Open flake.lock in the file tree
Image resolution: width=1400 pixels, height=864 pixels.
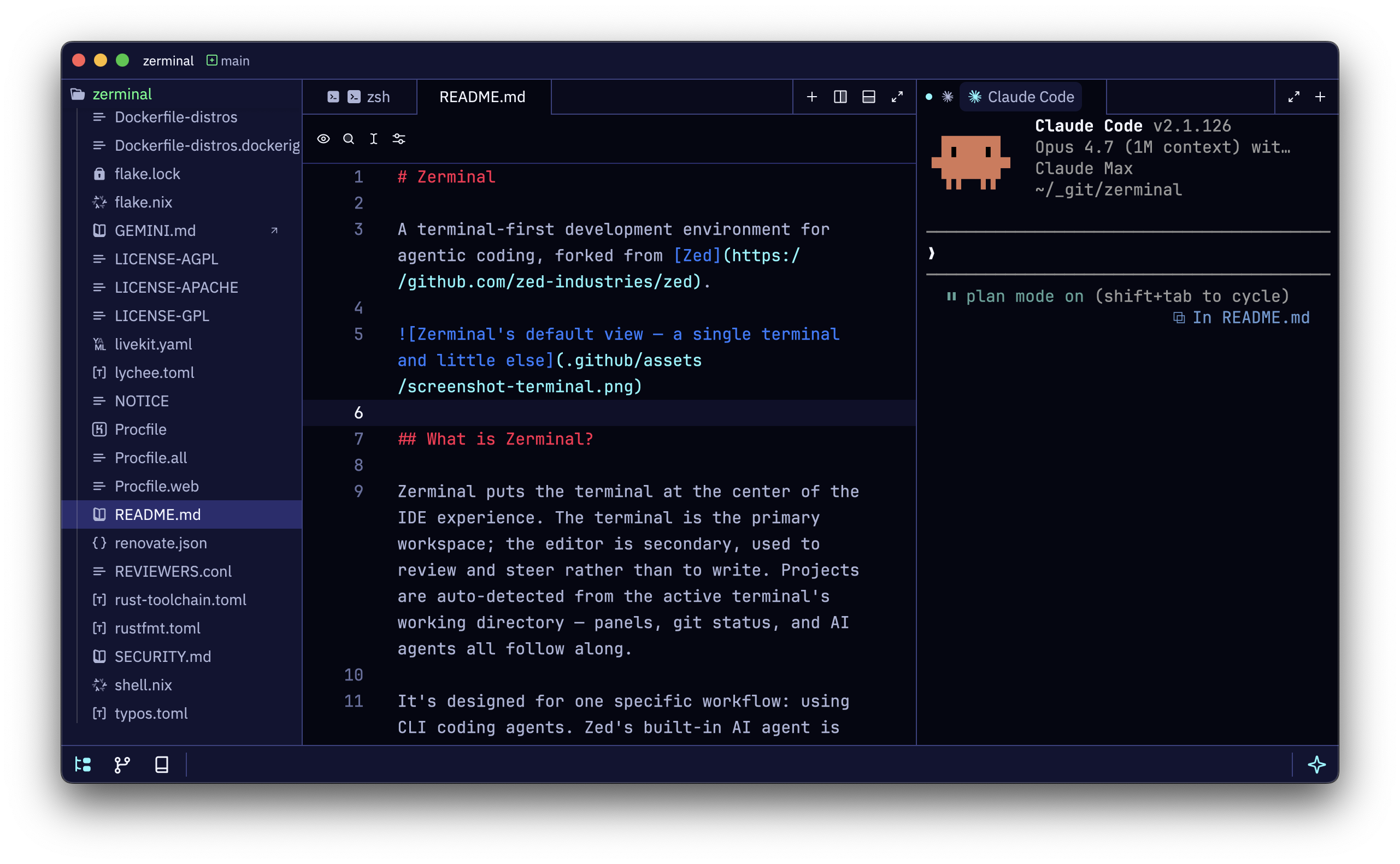(x=182, y=174)
